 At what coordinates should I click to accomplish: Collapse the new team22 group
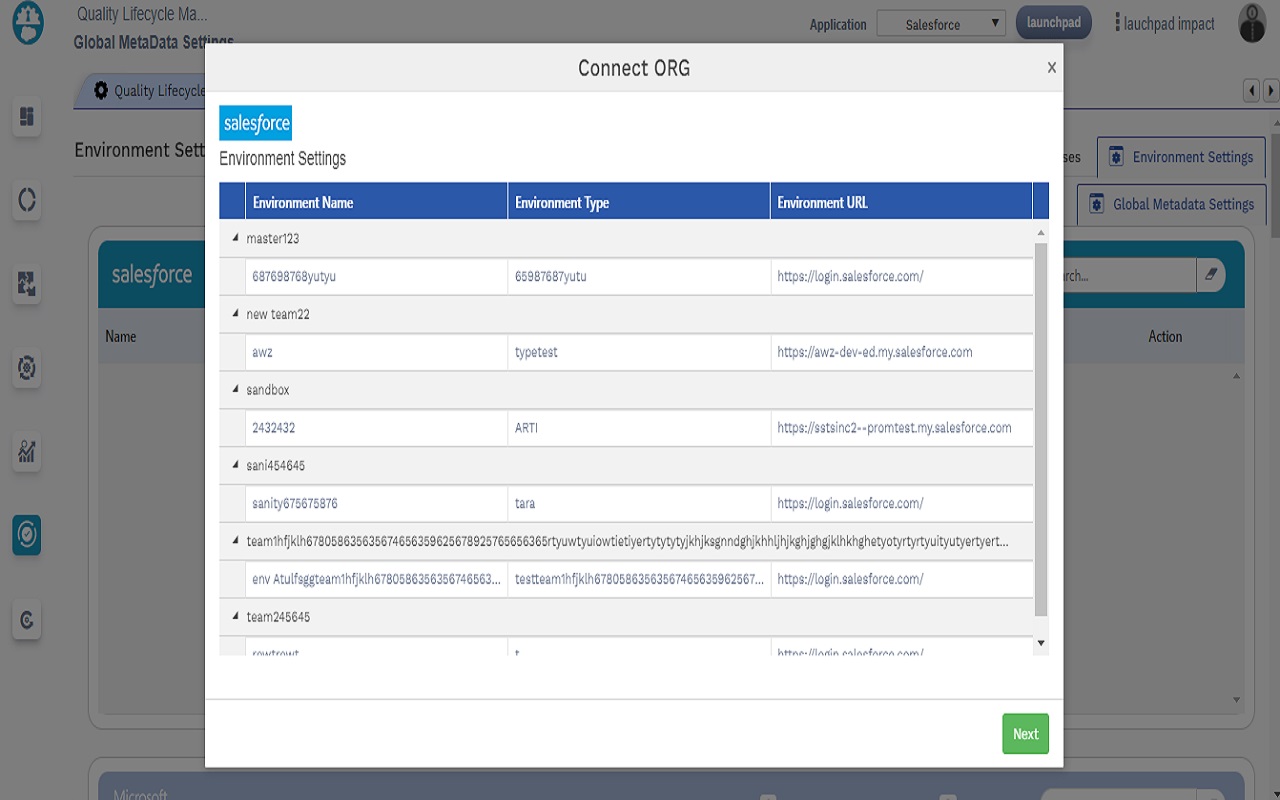(x=236, y=314)
